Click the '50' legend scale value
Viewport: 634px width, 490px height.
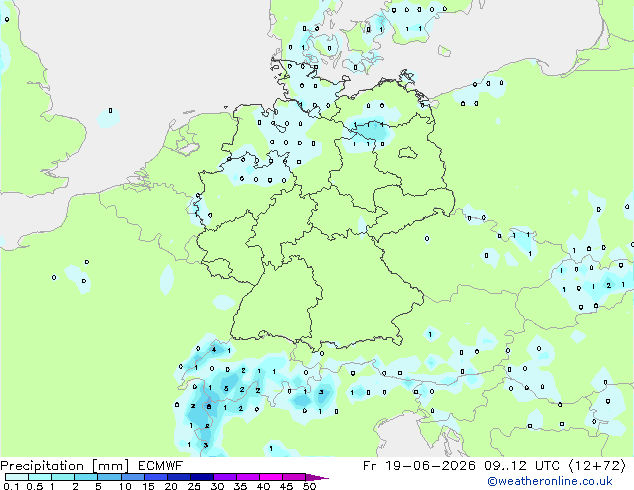(309, 486)
